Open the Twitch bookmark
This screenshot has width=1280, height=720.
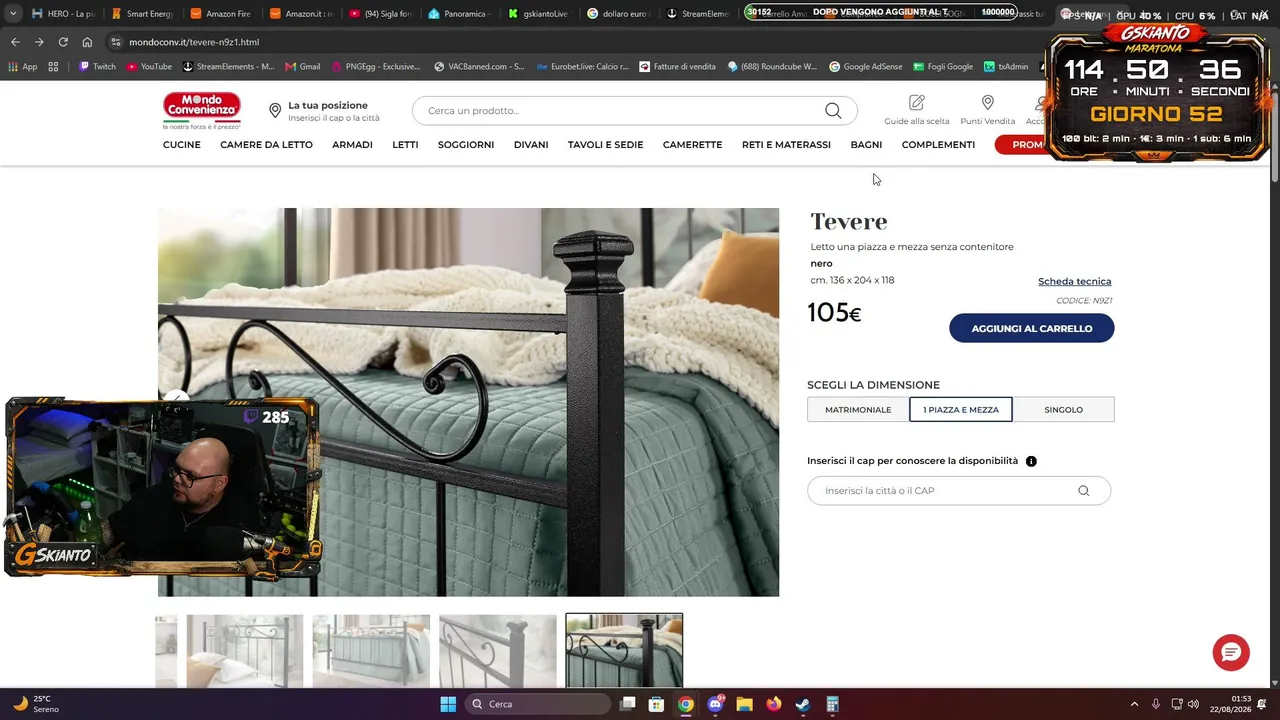96,67
